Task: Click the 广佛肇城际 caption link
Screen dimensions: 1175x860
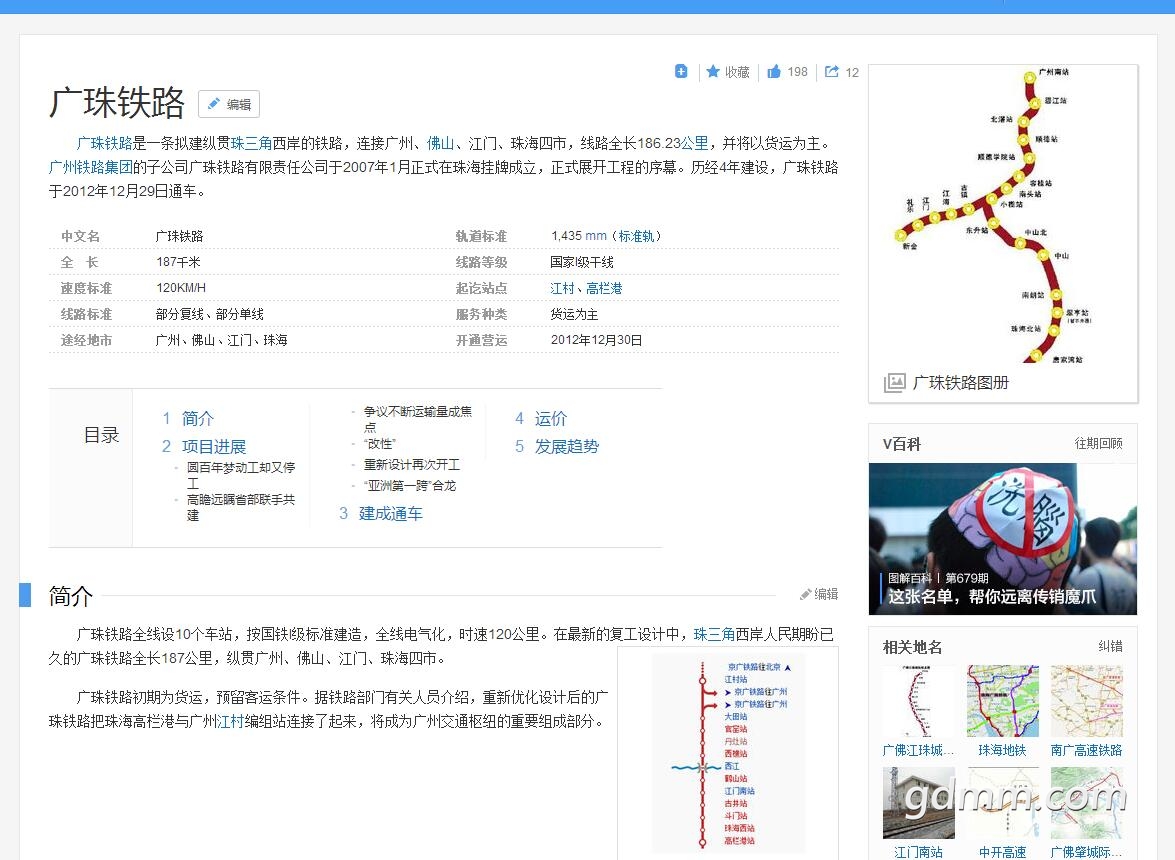Action: click(x=1086, y=852)
